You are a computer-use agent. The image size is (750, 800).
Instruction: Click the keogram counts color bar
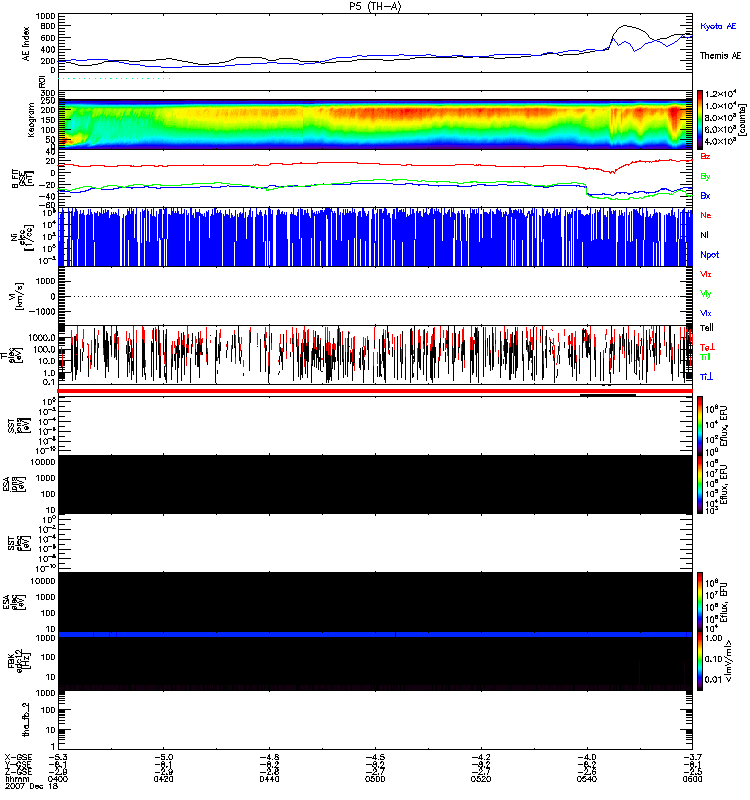(x=701, y=118)
